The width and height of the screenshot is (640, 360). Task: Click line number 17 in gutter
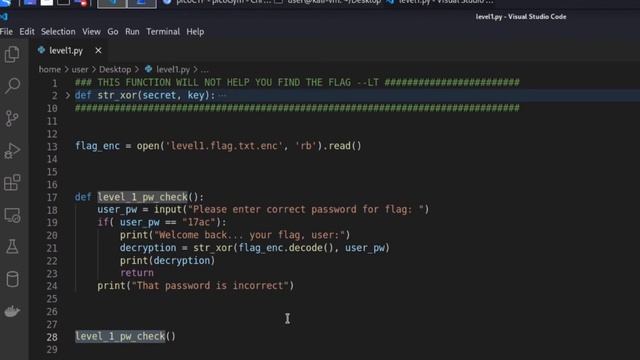pyautogui.click(x=52, y=198)
